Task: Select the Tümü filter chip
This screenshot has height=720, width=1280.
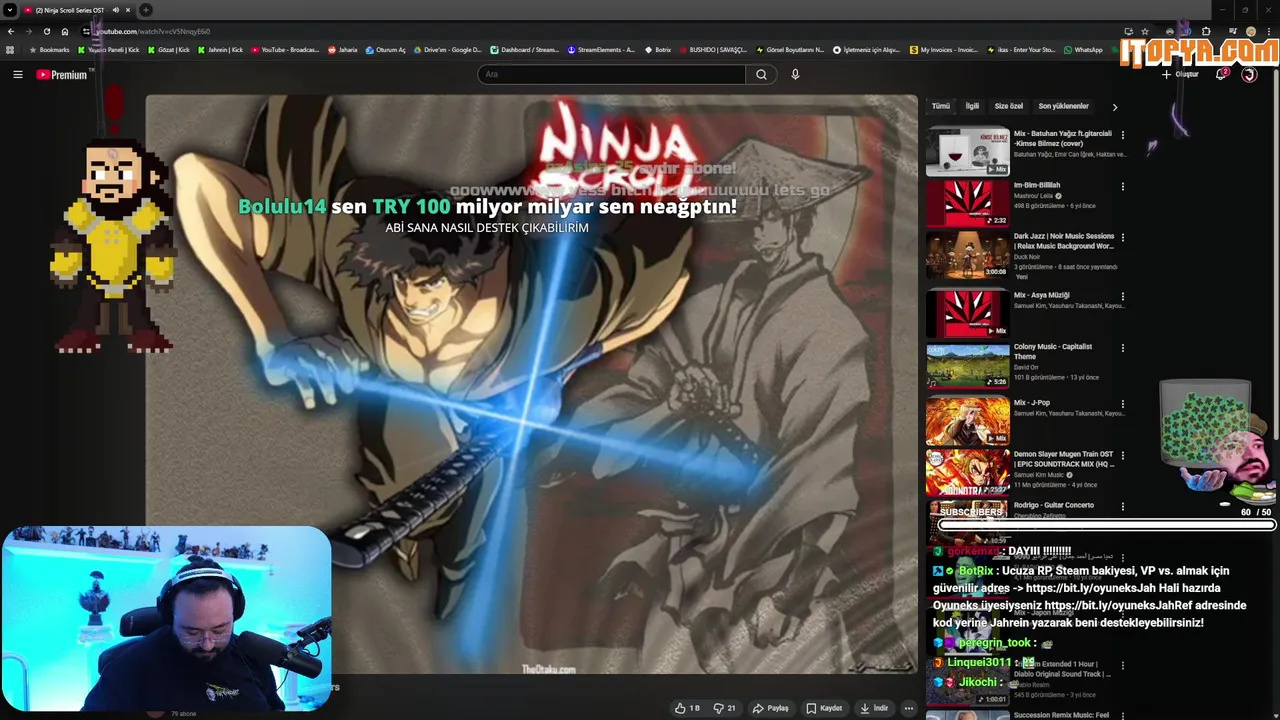Action: tap(941, 106)
